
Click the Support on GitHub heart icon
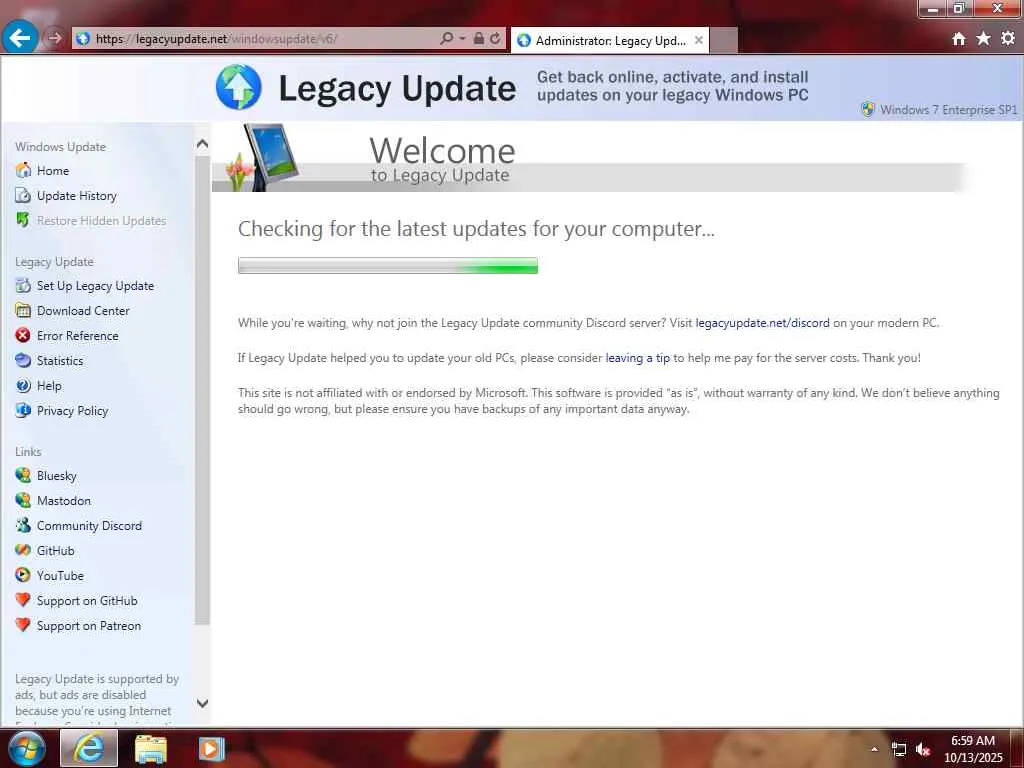[23, 600]
